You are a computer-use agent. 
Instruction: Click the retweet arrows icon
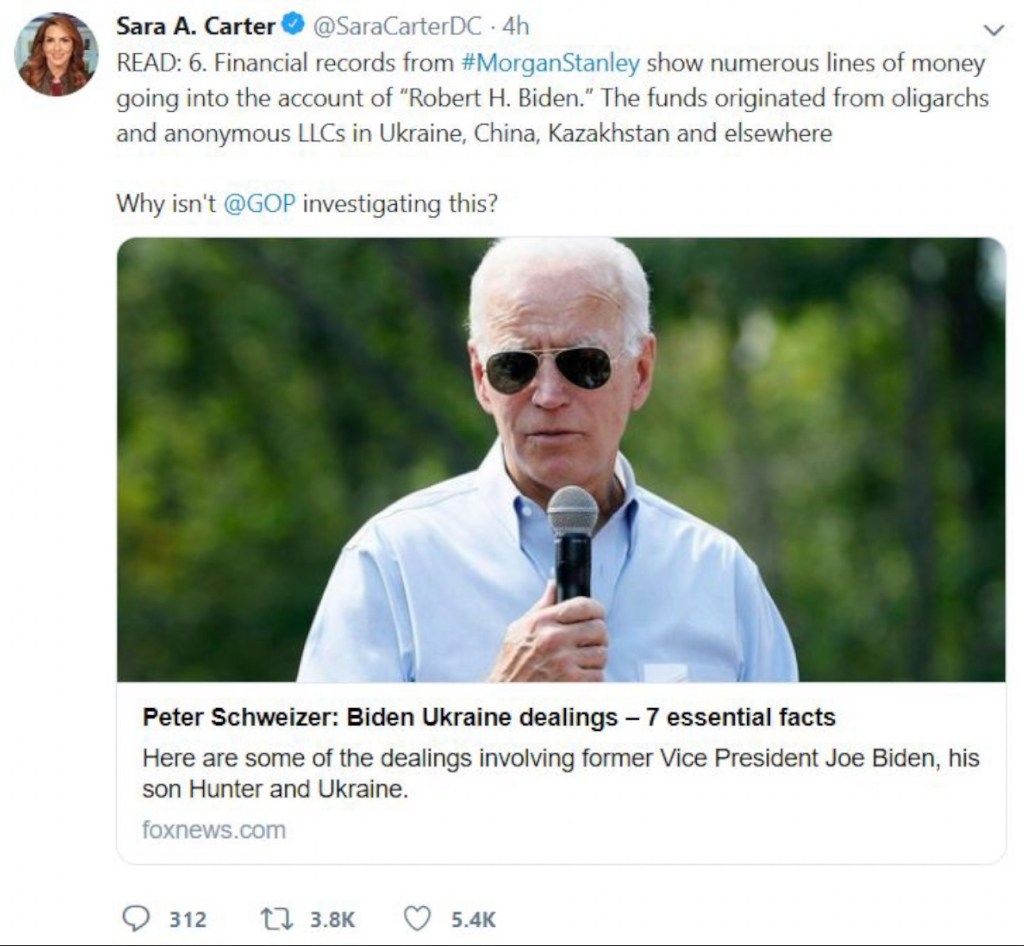click(x=274, y=919)
